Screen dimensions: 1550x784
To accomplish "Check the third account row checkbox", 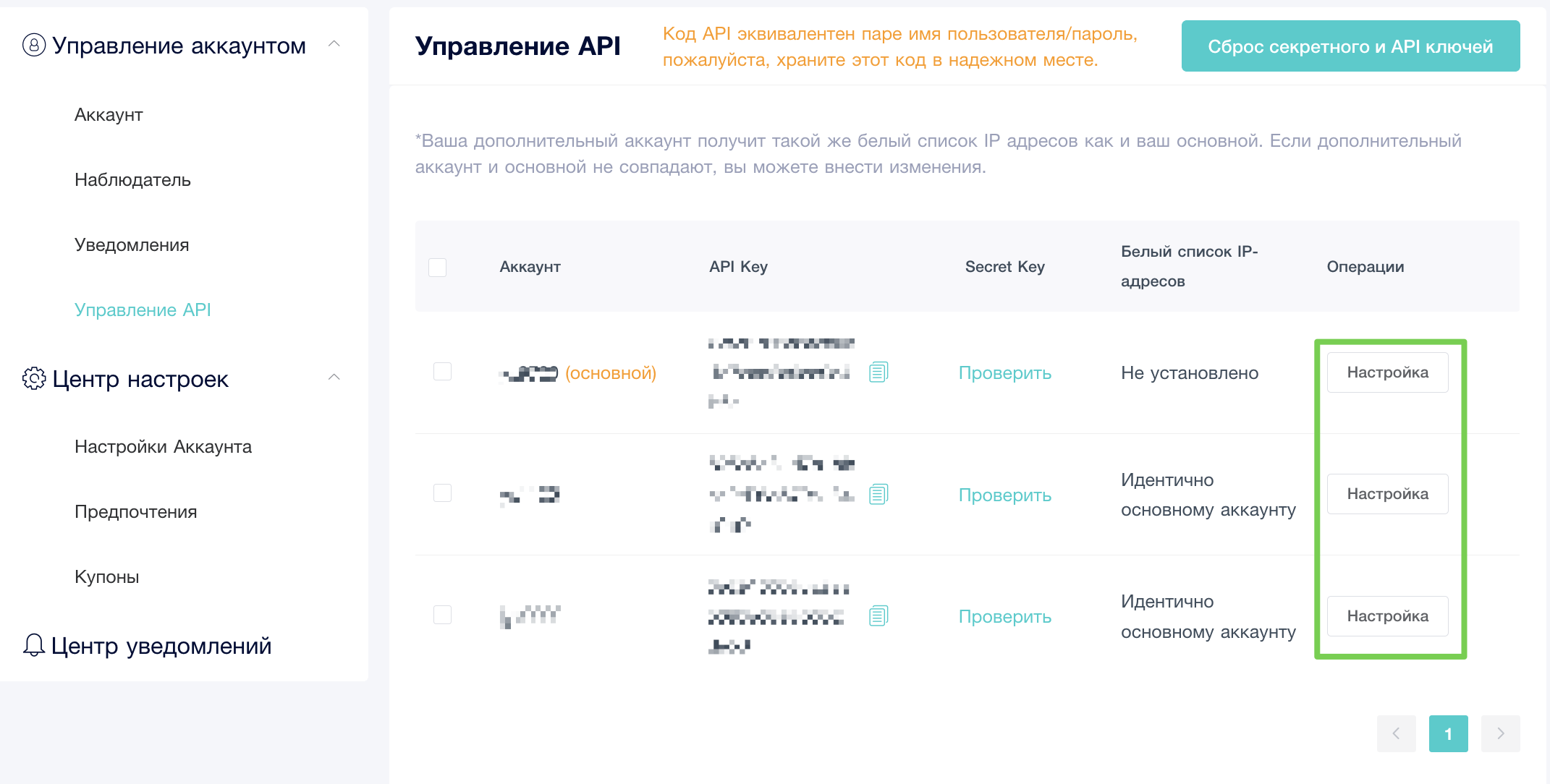I will click(x=442, y=615).
